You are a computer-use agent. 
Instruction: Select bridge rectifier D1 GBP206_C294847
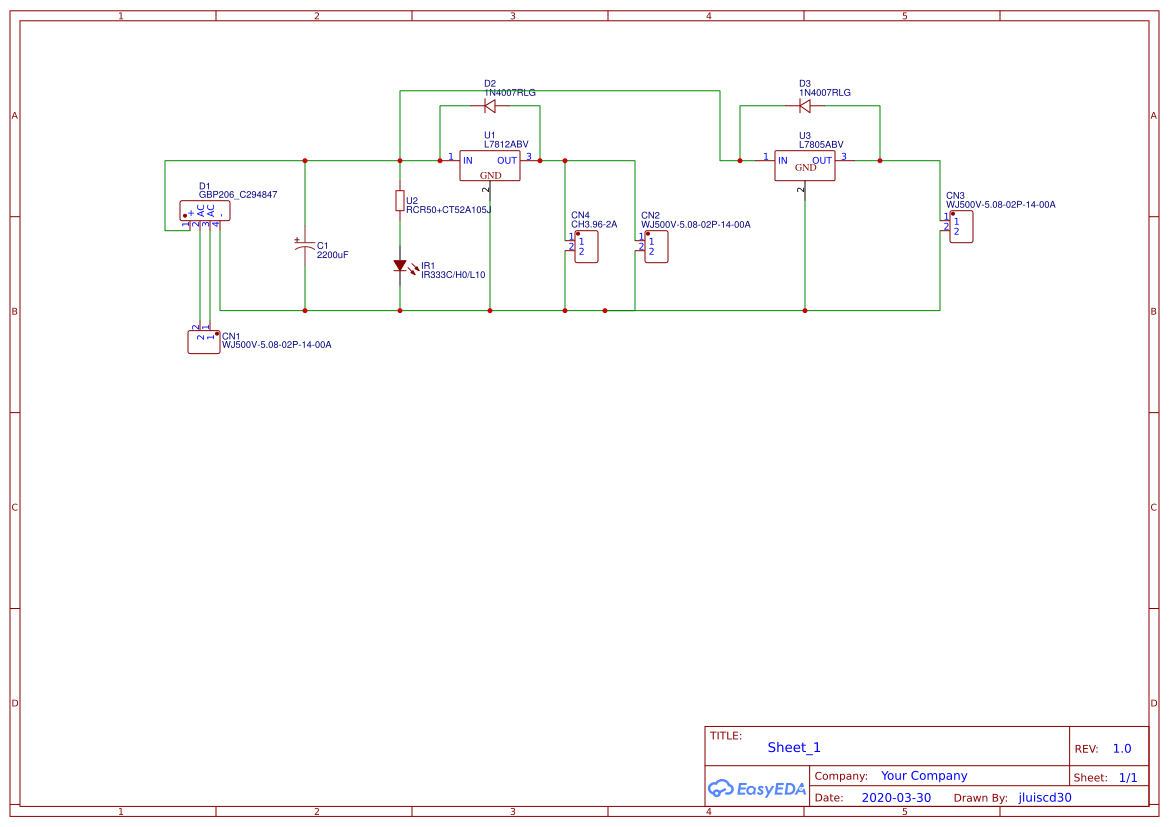click(x=205, y=211)
